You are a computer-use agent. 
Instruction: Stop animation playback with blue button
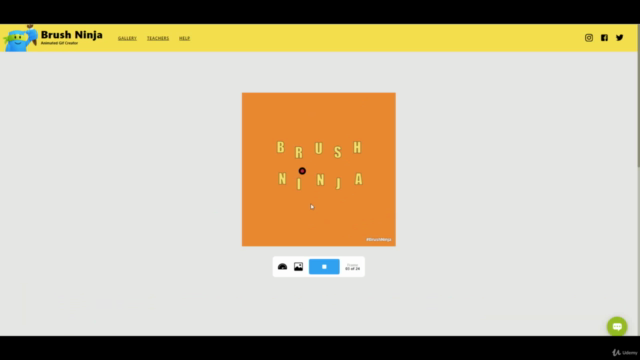[x=324, y=267]
